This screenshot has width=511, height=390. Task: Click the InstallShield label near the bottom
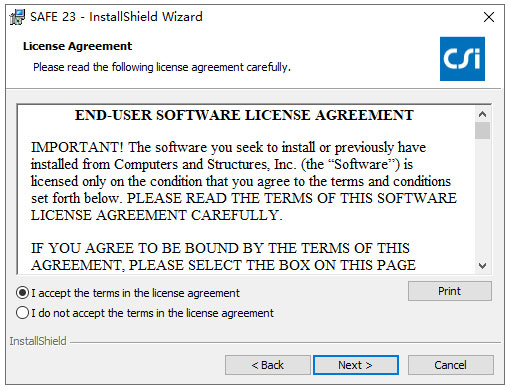point(38,341)
